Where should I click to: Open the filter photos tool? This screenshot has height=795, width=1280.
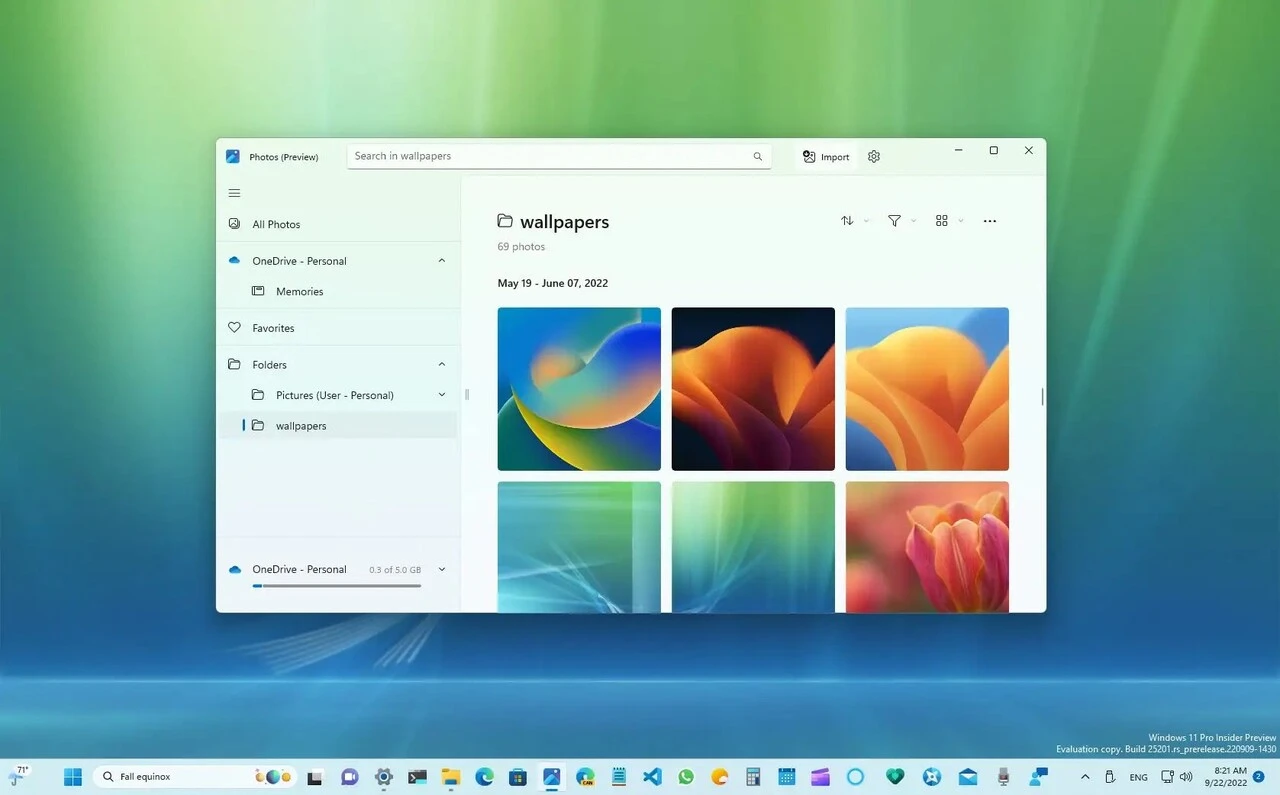(x=894, y=221)
